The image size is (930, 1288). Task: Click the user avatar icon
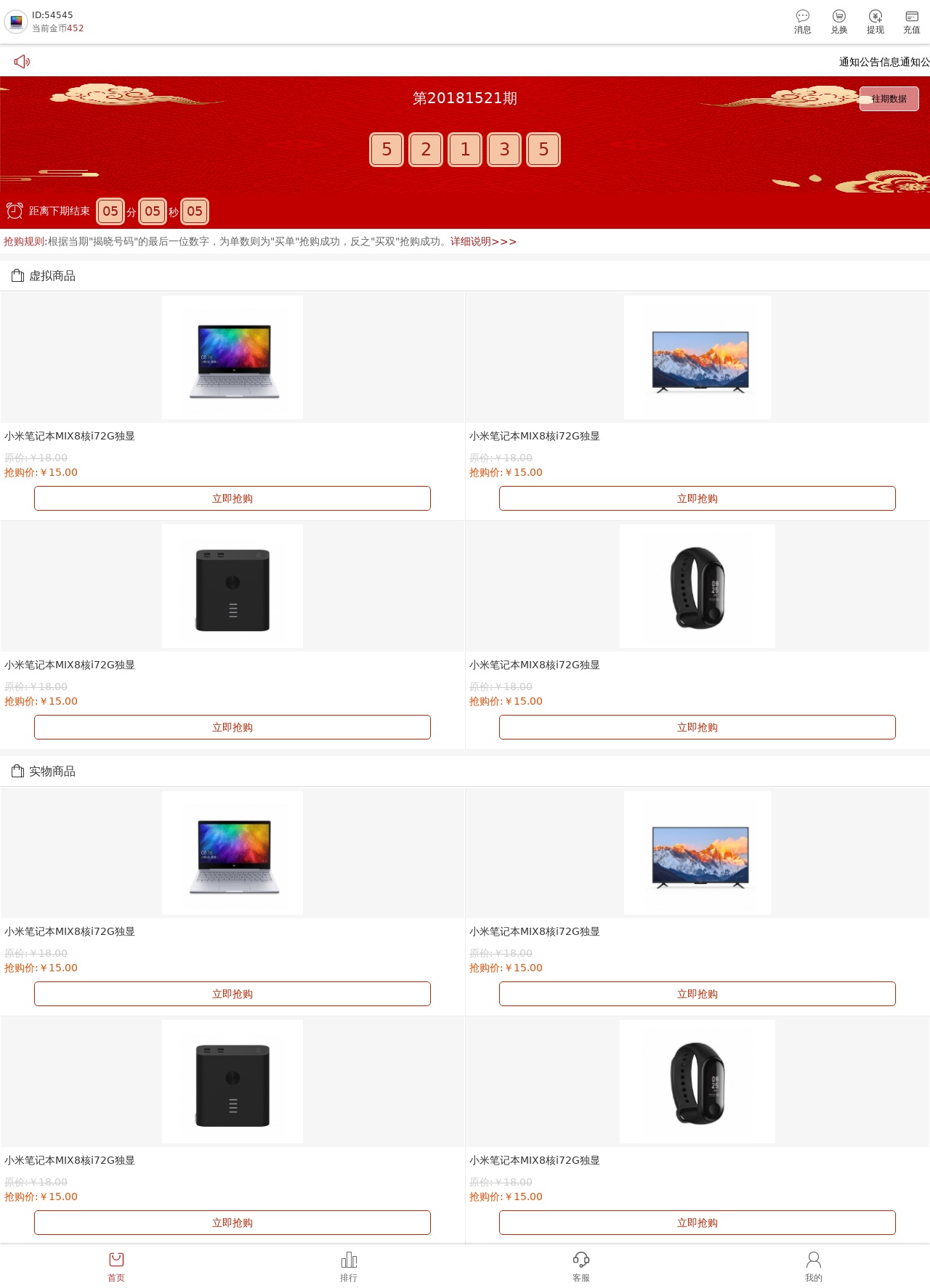(16, 22)
